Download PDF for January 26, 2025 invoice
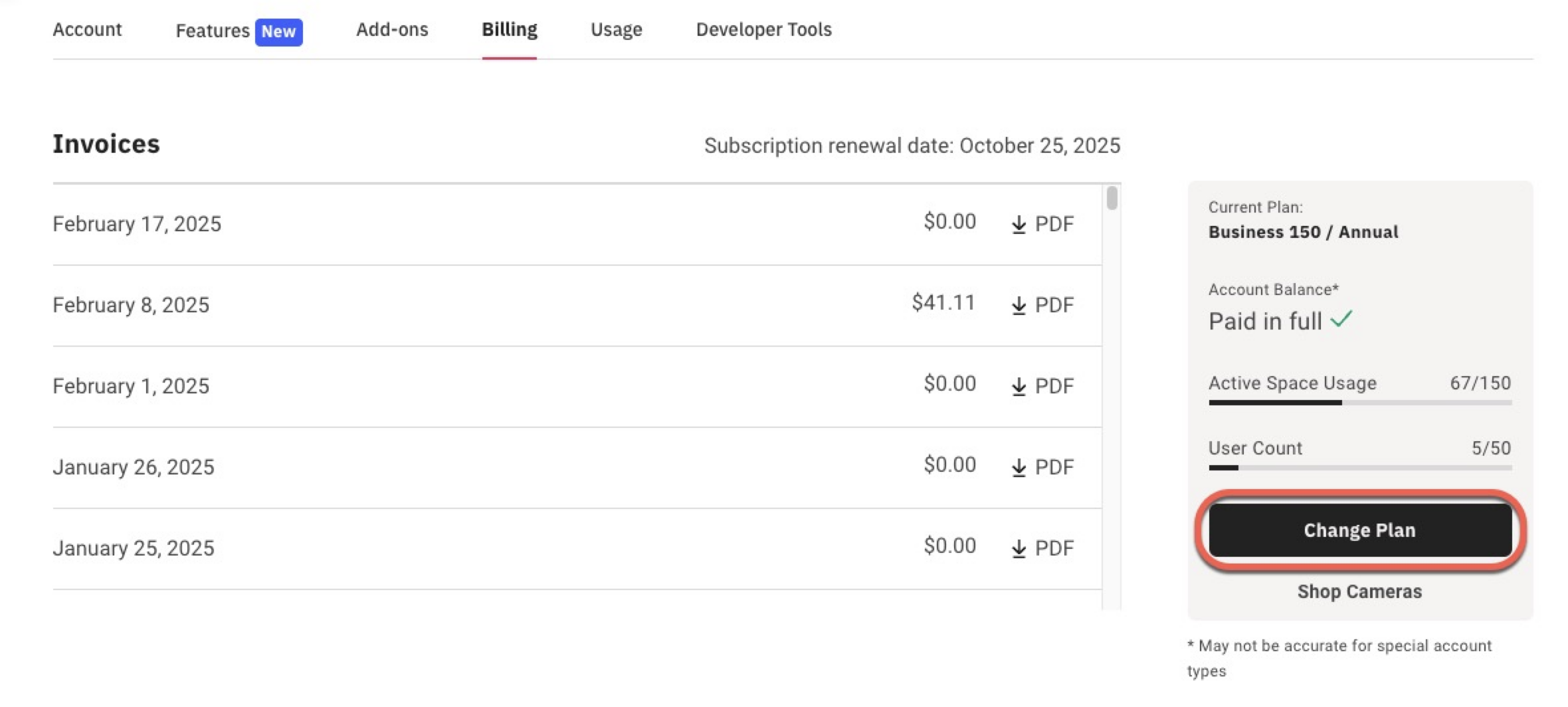1568x707 pixels. click(x=1042, y=467)
